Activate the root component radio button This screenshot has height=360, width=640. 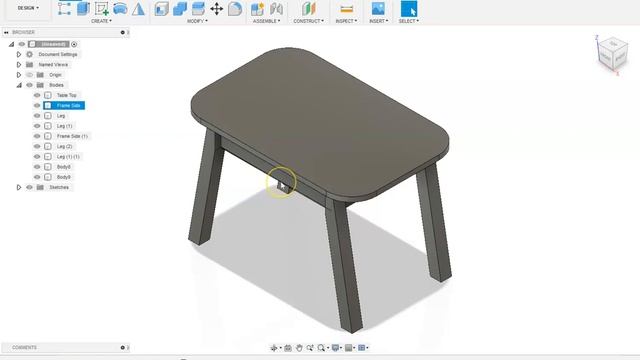[74, 44]
